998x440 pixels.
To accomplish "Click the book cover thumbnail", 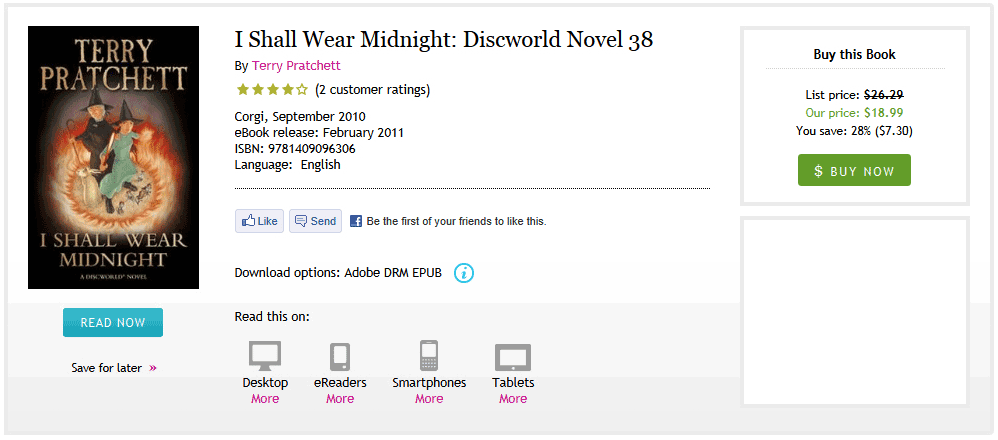I will [113, 157].
